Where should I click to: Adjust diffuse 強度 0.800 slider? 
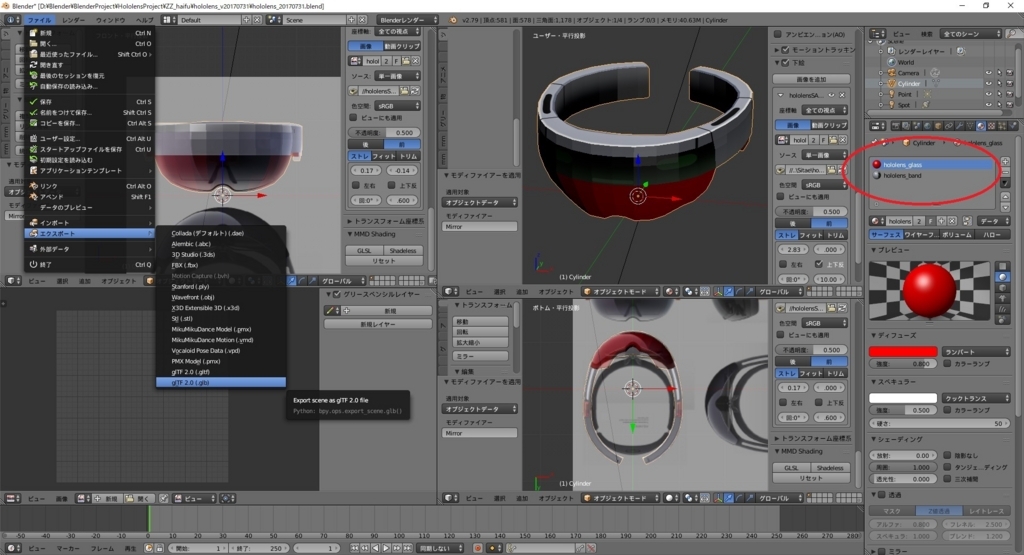click(x=903, y=364)
